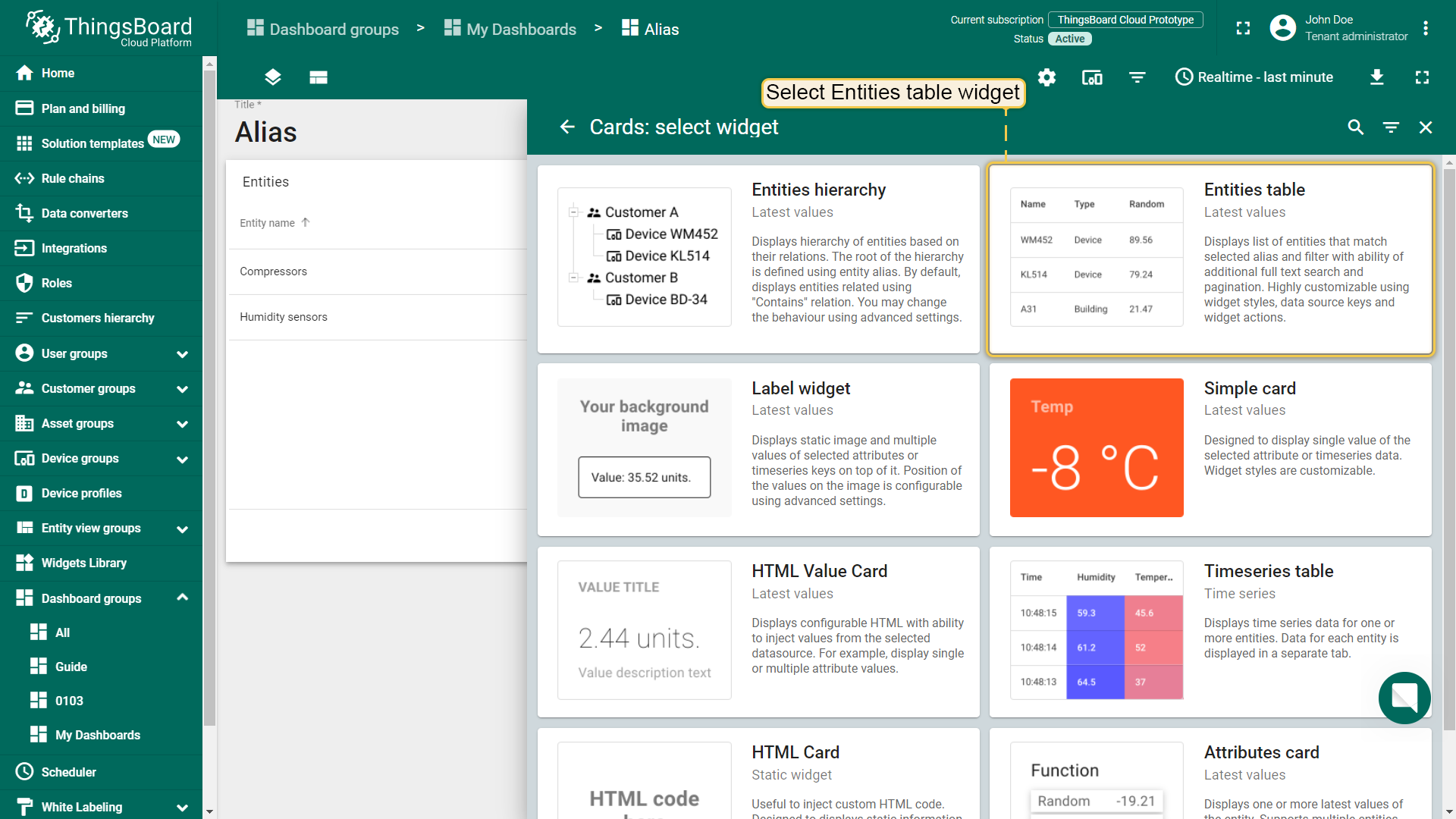1456x819 pixels.
Task: Open the three-dot user menu
Action: coord(1426,28)
